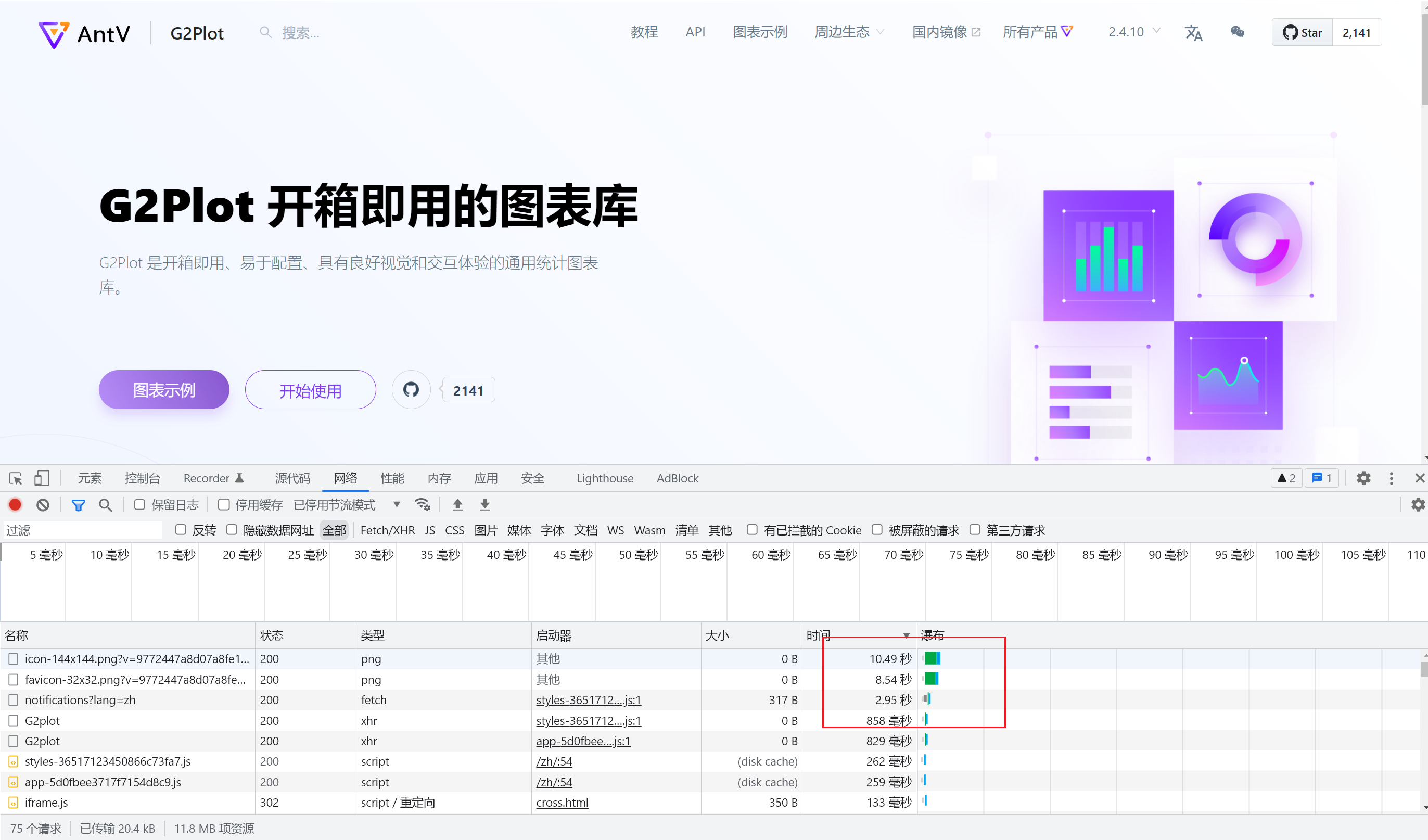This screenshot has height=840, width=1428.
Task: Open the styles-3651712 initiator link for notifications
Action: tap(588, 700)
